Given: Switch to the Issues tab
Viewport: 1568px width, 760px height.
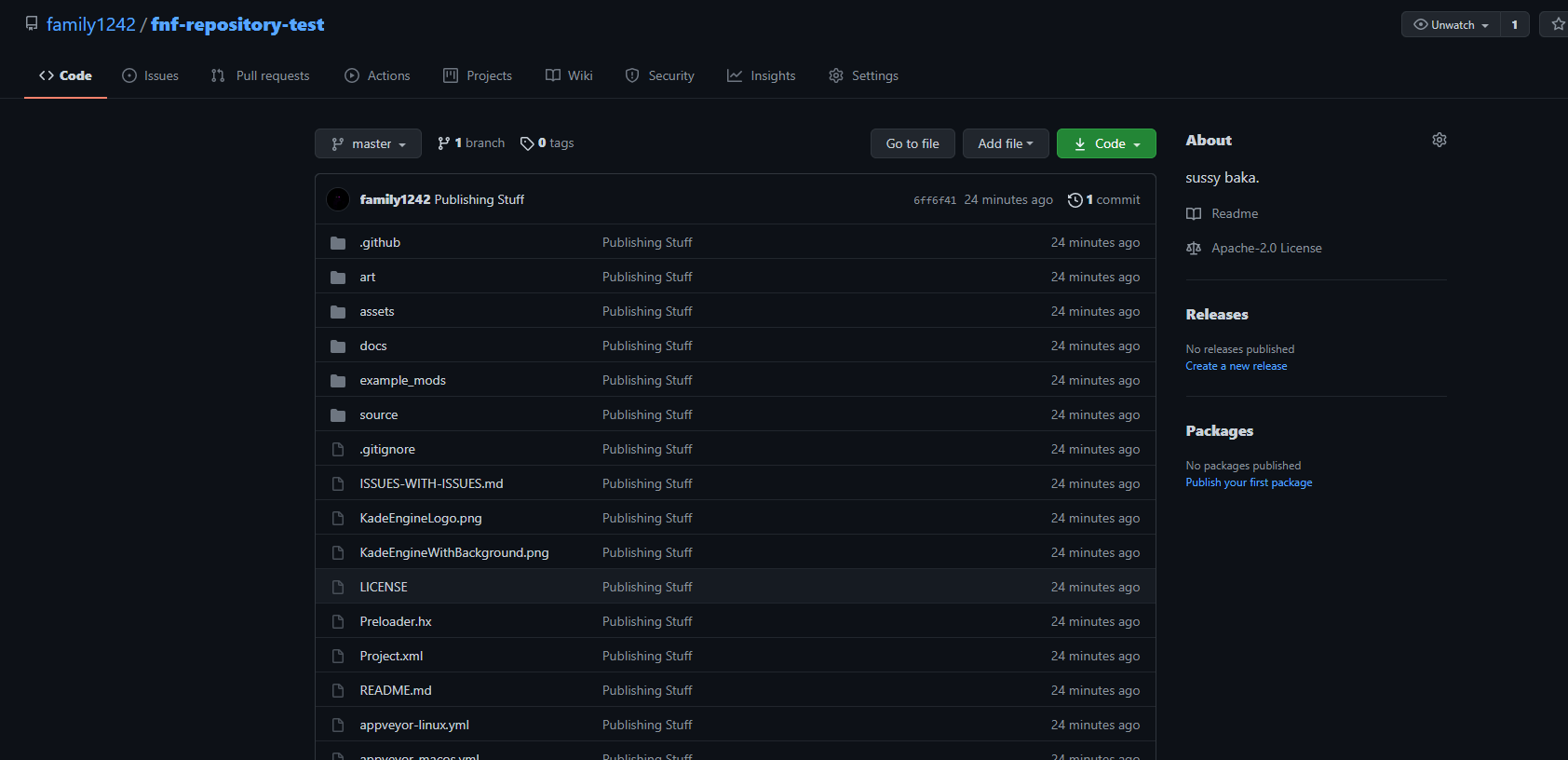Looking at the screenshot, I should tap(151, 75).
